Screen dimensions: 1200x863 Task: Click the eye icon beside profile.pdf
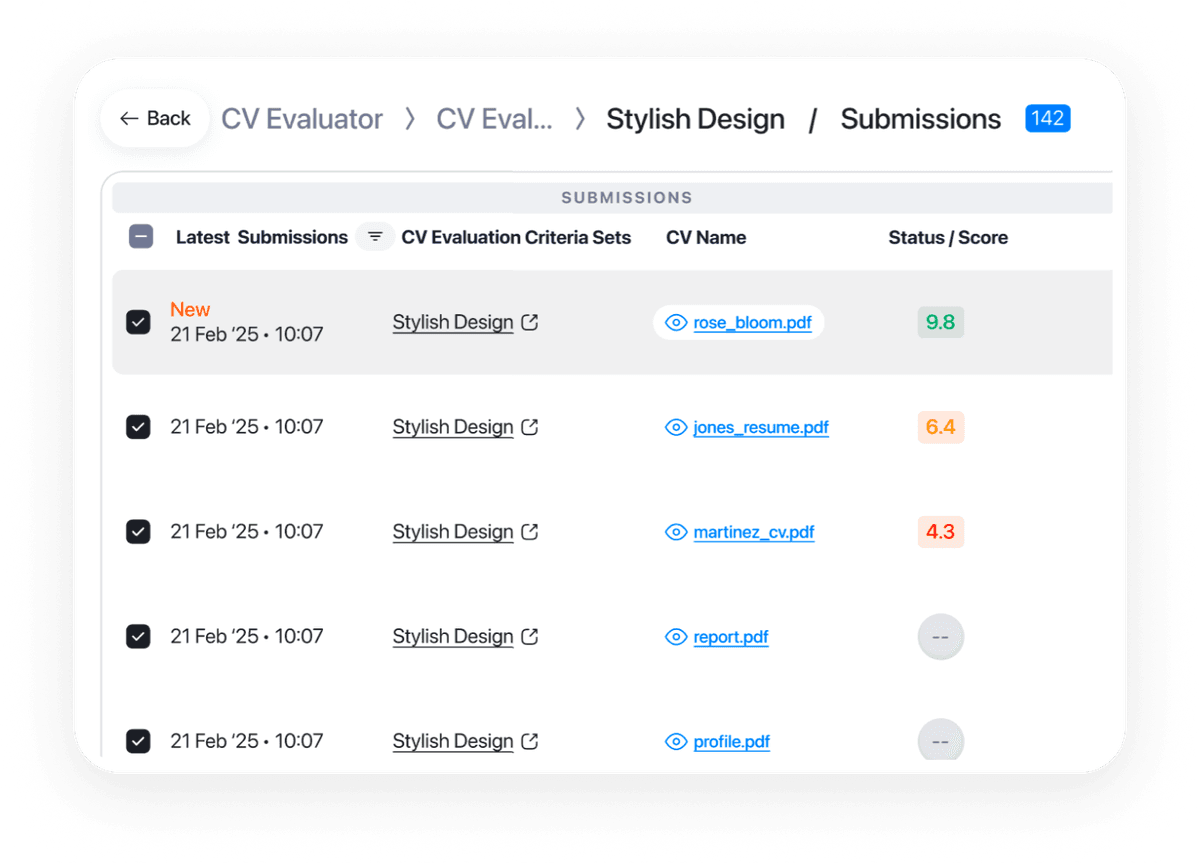[676, 742]
